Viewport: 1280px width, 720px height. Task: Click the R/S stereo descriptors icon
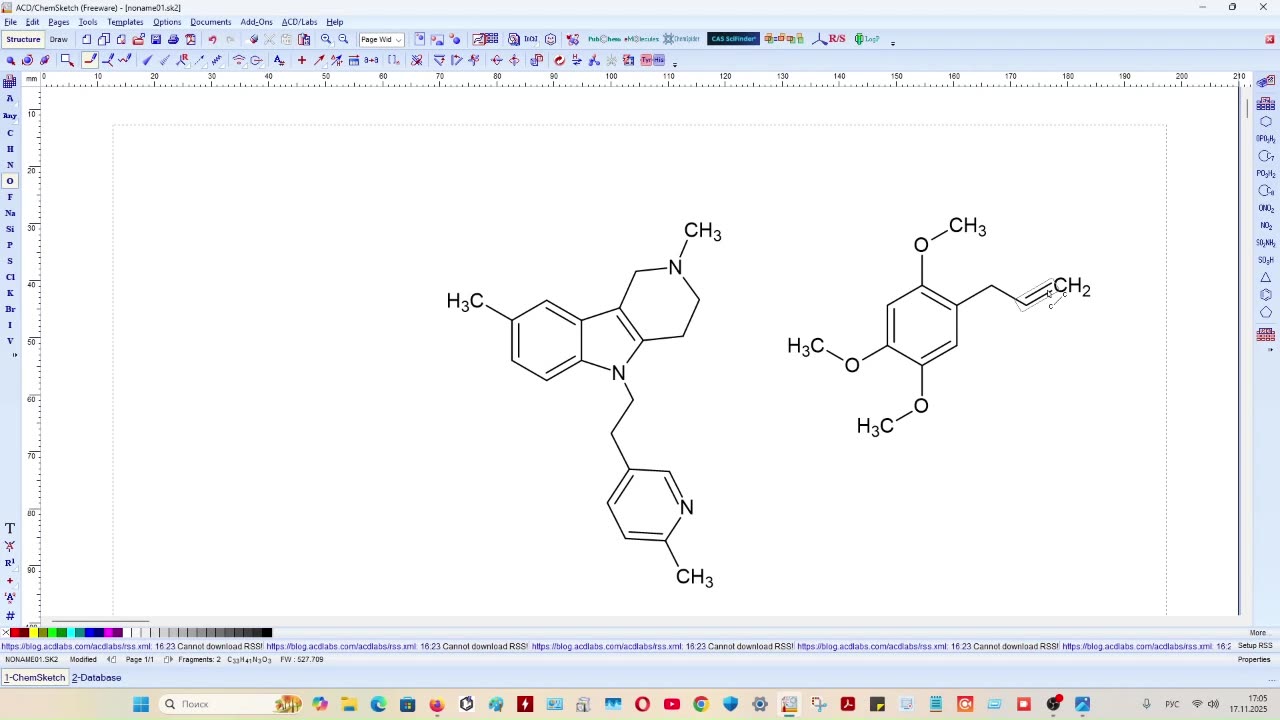829,39
